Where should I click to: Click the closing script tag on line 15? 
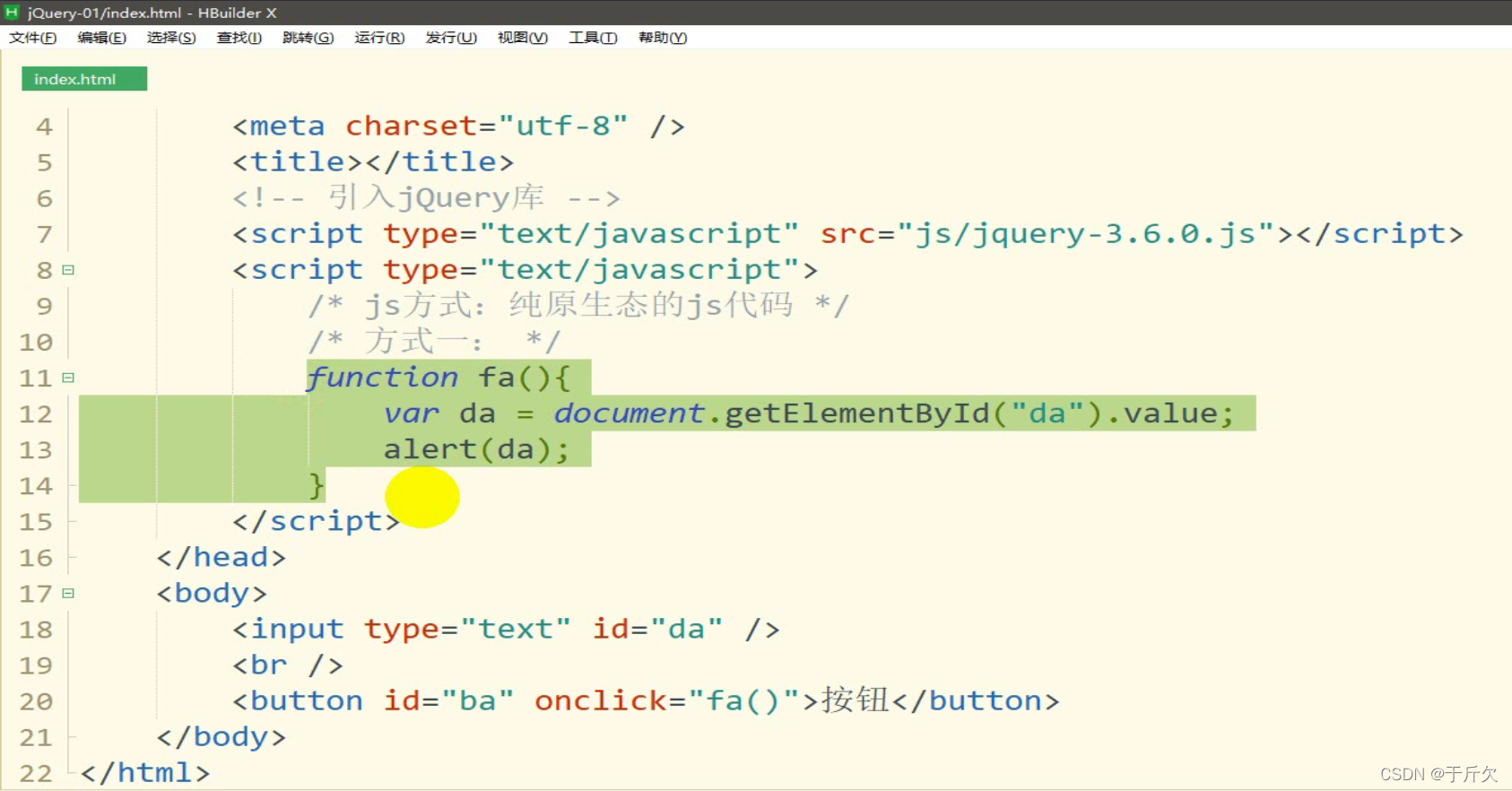pos(316,521)
